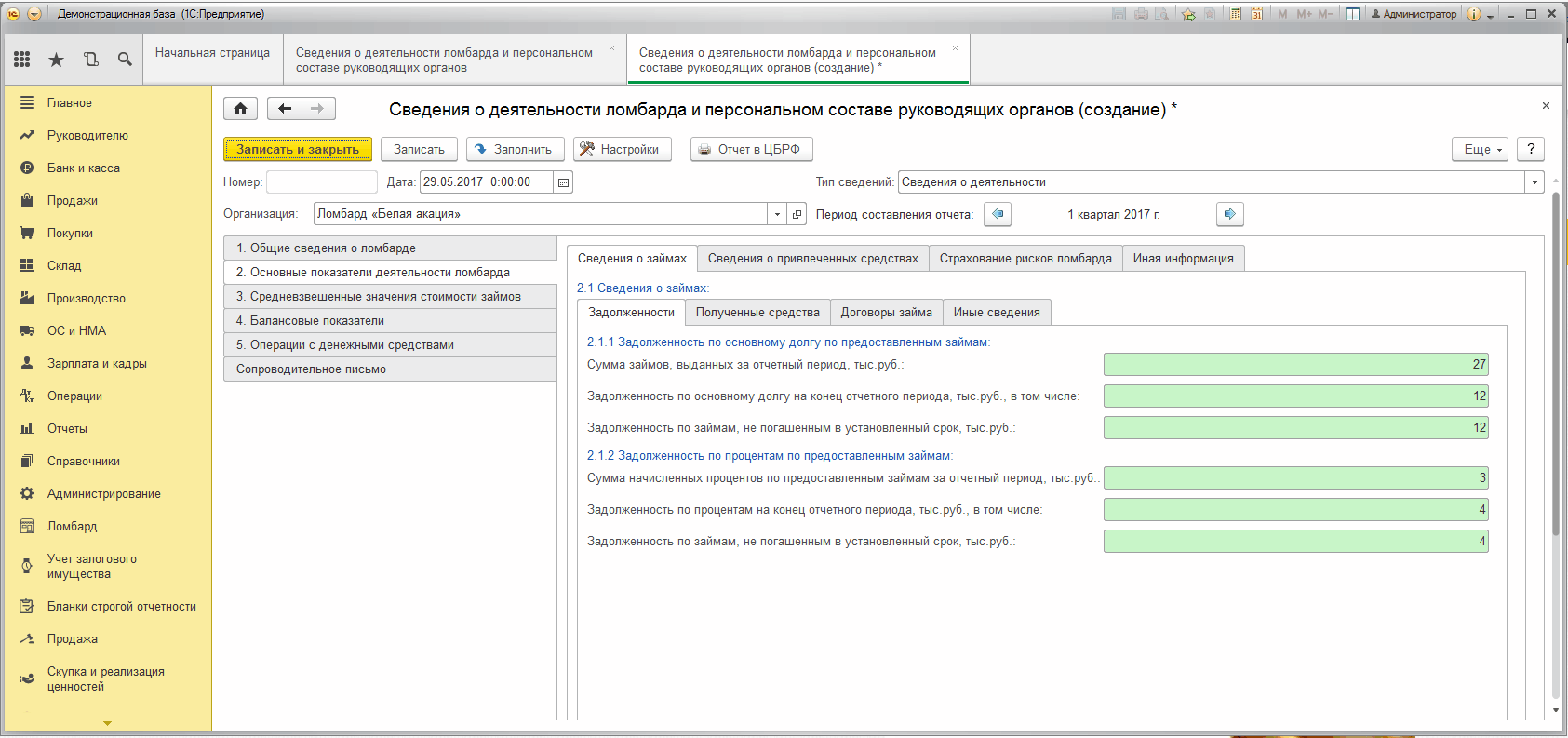The height and width of the screenshot is (738, 1568).
Task: Open Ломбард section in sidebar
Action: coord(108,527)
